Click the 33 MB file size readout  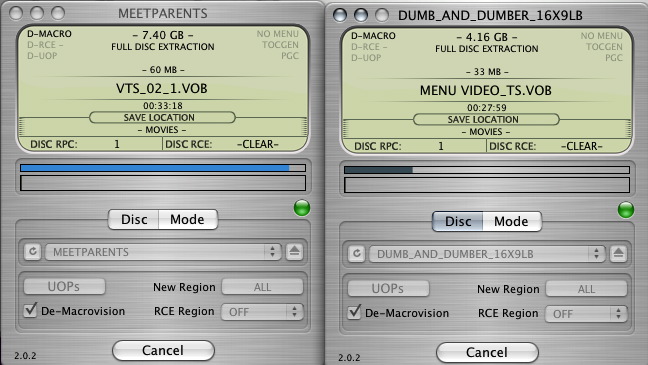(x=487, y=72)
